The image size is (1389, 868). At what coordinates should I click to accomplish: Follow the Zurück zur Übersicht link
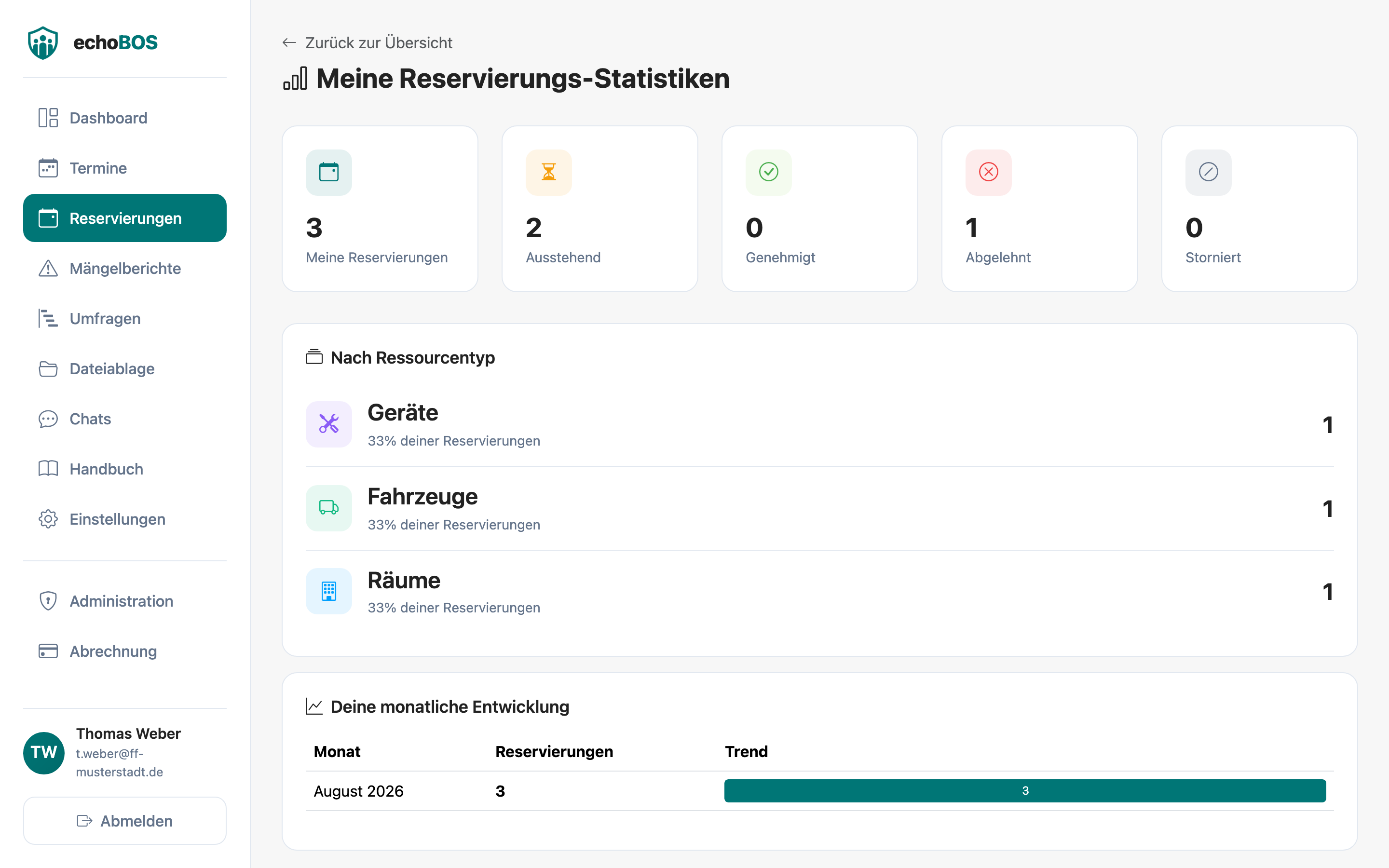point(368,42)
